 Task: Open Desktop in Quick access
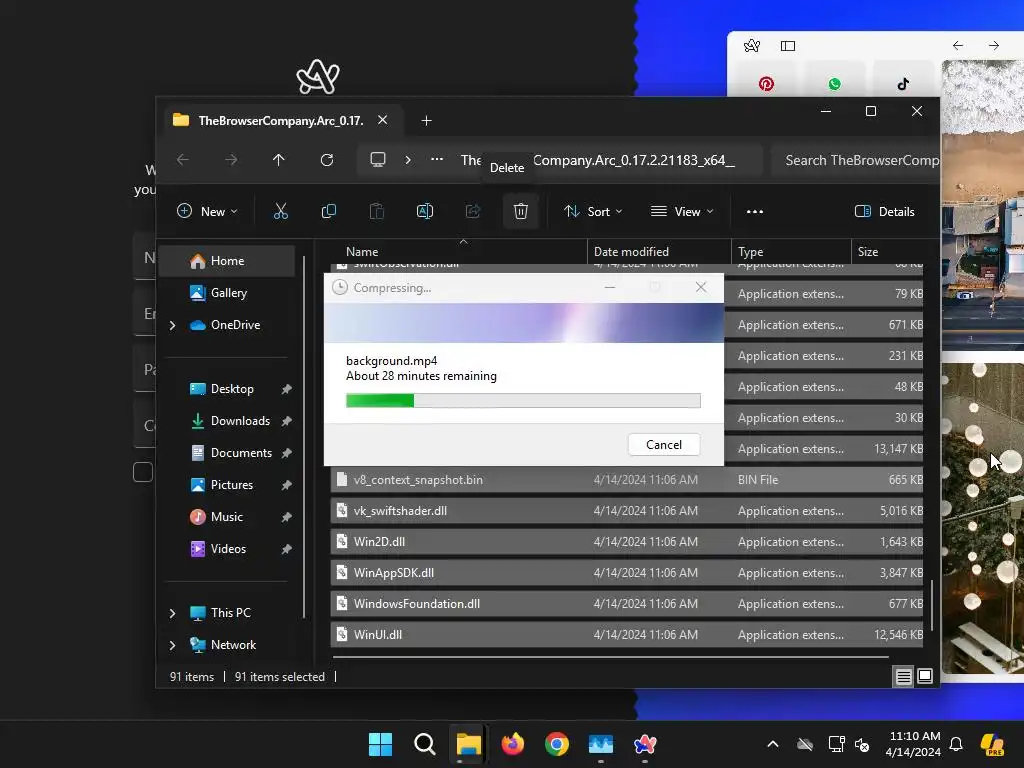tap(227, 389)
